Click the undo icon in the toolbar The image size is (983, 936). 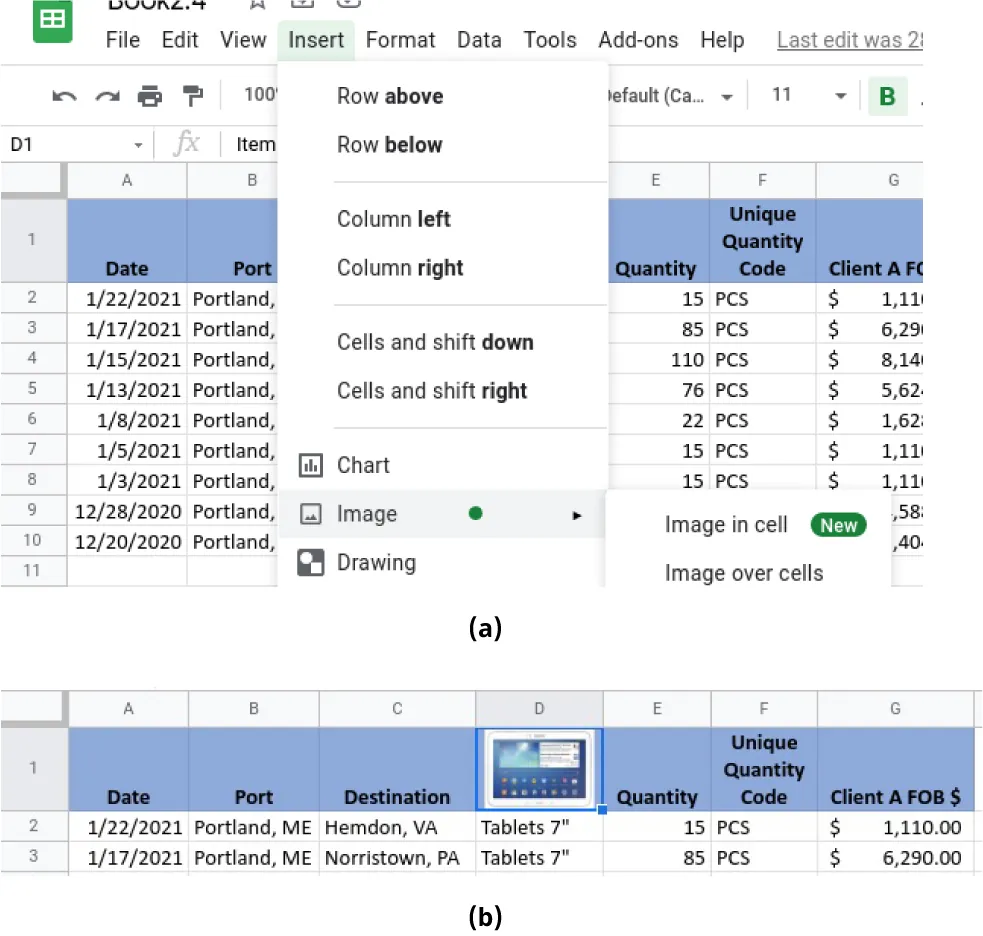coord(64,95)
